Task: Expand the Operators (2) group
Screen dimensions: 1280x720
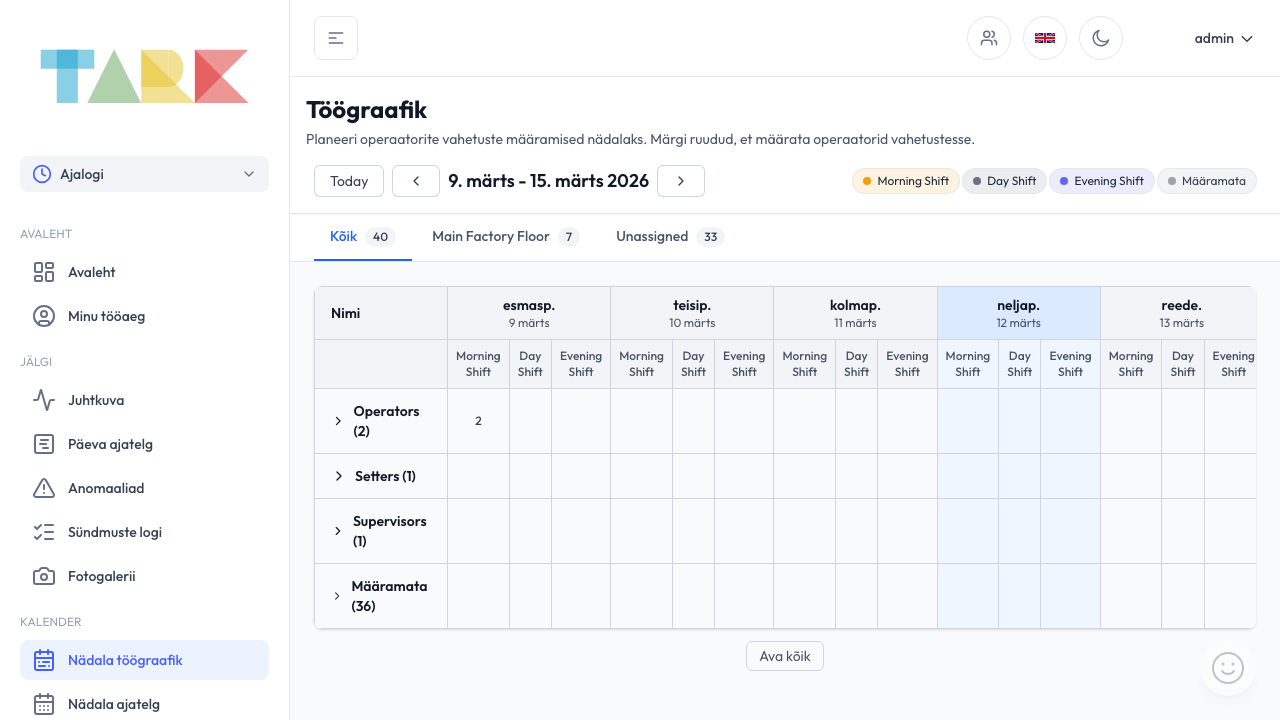Action: coord(338,421)
